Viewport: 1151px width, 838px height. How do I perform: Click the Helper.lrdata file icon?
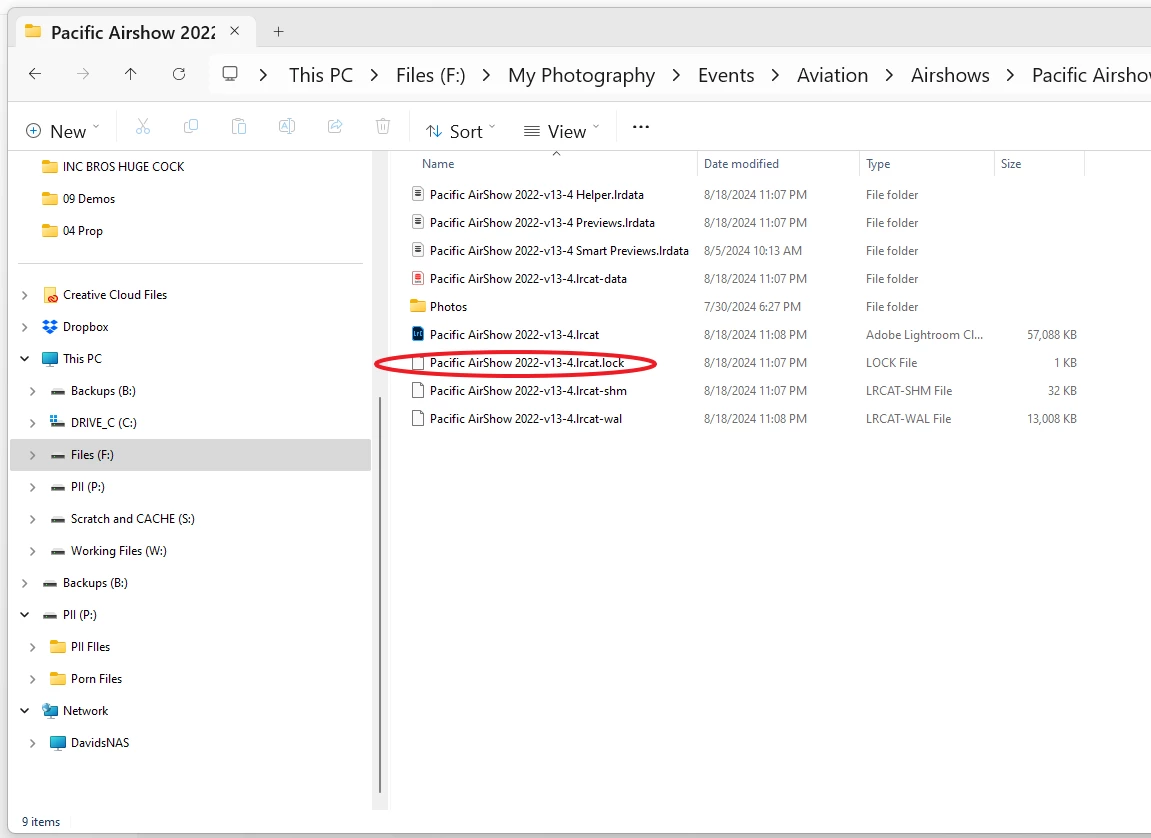418,194
